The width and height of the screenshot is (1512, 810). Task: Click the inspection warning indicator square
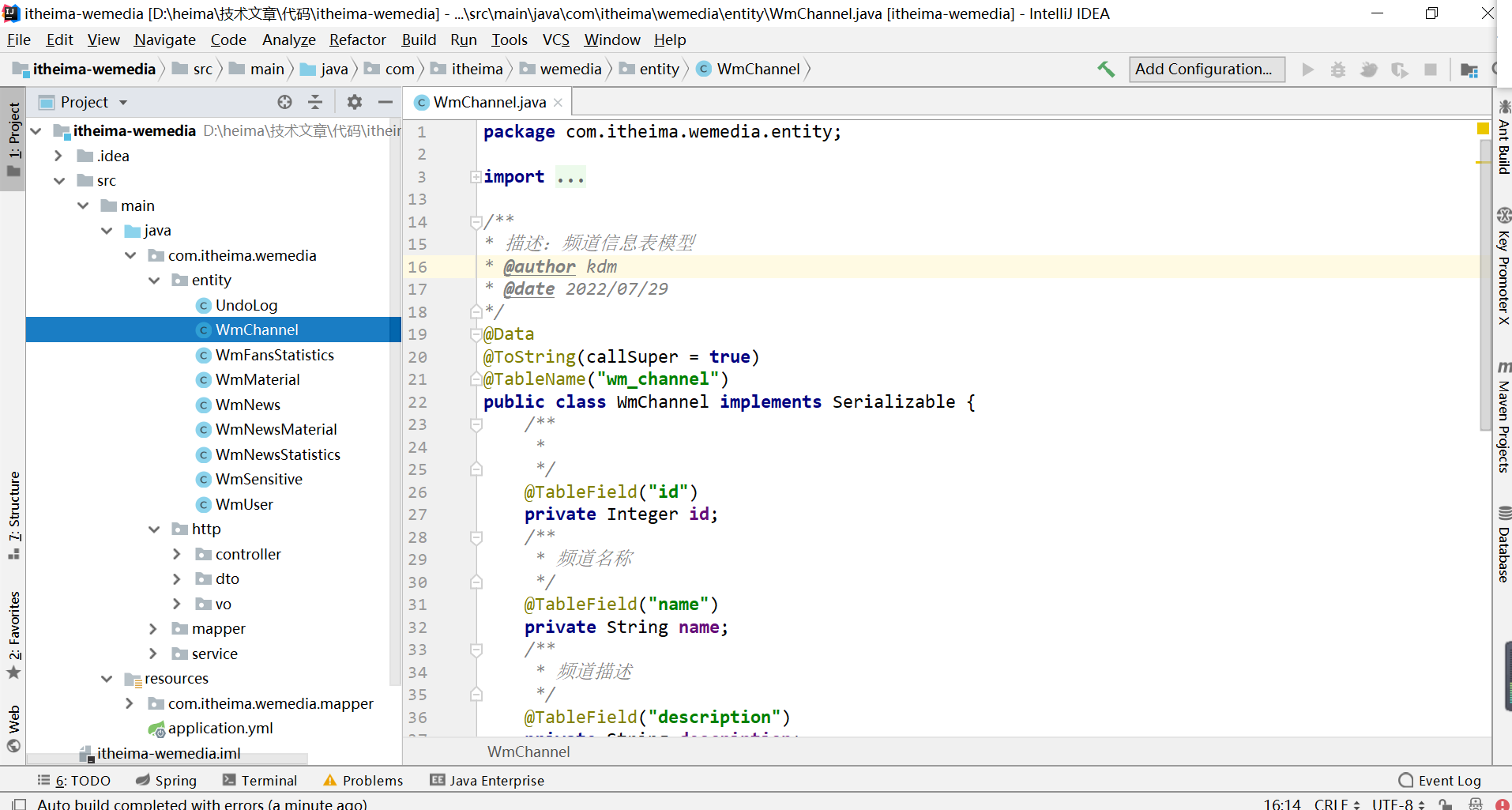1483,128
